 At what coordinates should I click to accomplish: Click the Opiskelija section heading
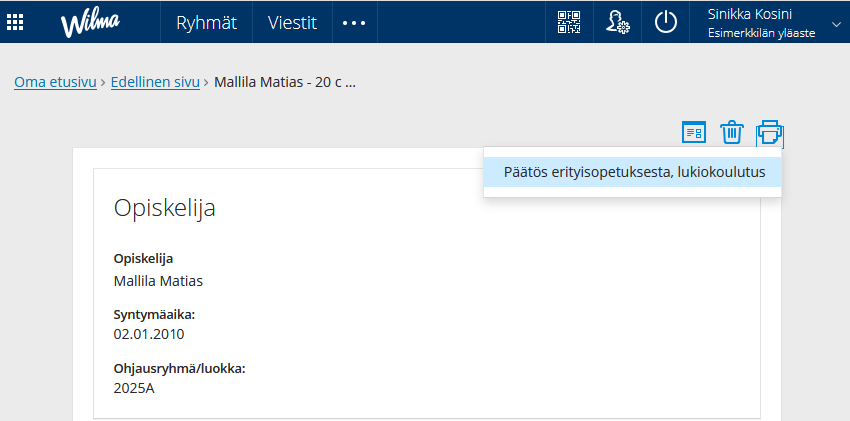(164, 208)
